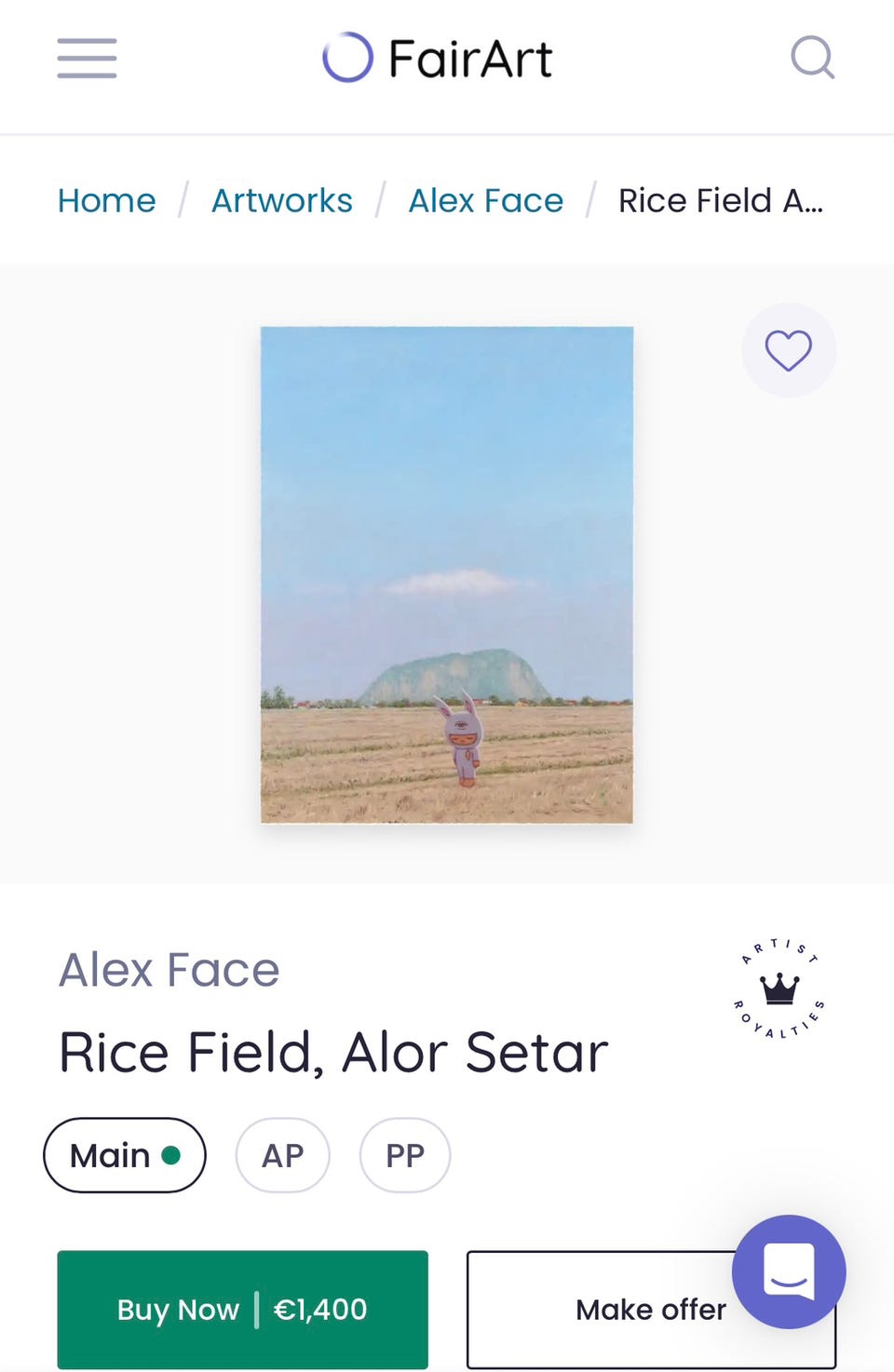Open the Artworks breadcrumb link
The width and height of the screenshot is (894, 1372).
[281, 201]
